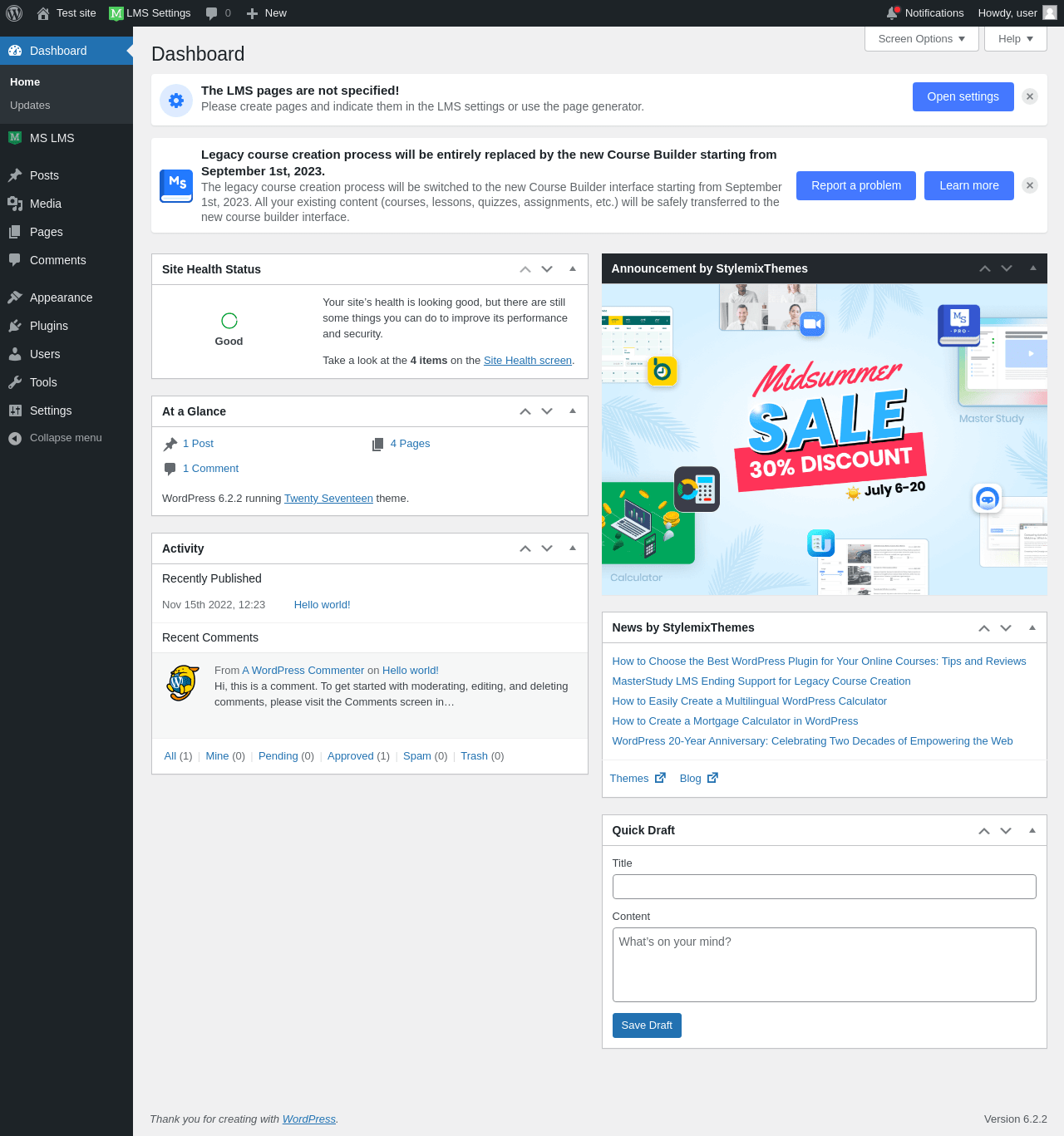
Task: Open the Twenty Seventeen theme link
Action: point(328,499)
